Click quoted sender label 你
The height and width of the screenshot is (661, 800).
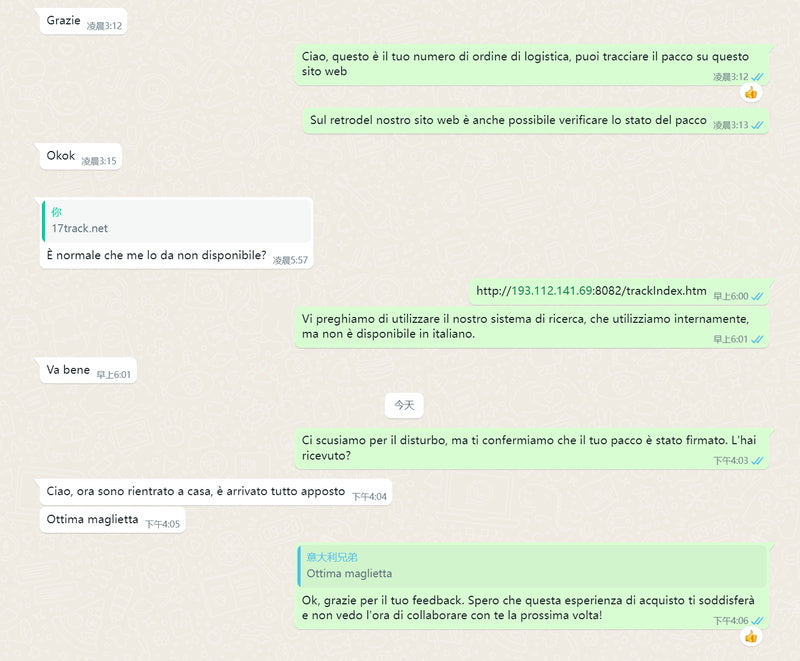(x=56, y=212)
